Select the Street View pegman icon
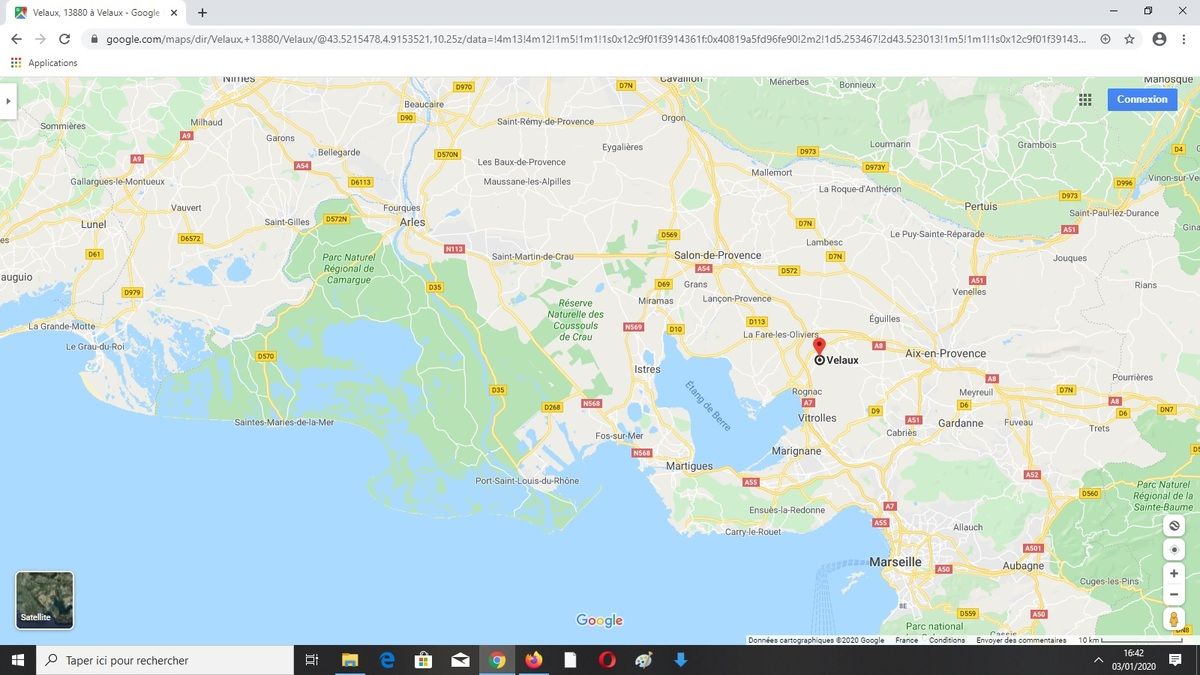1200x675 pixels. (1174, 620)
